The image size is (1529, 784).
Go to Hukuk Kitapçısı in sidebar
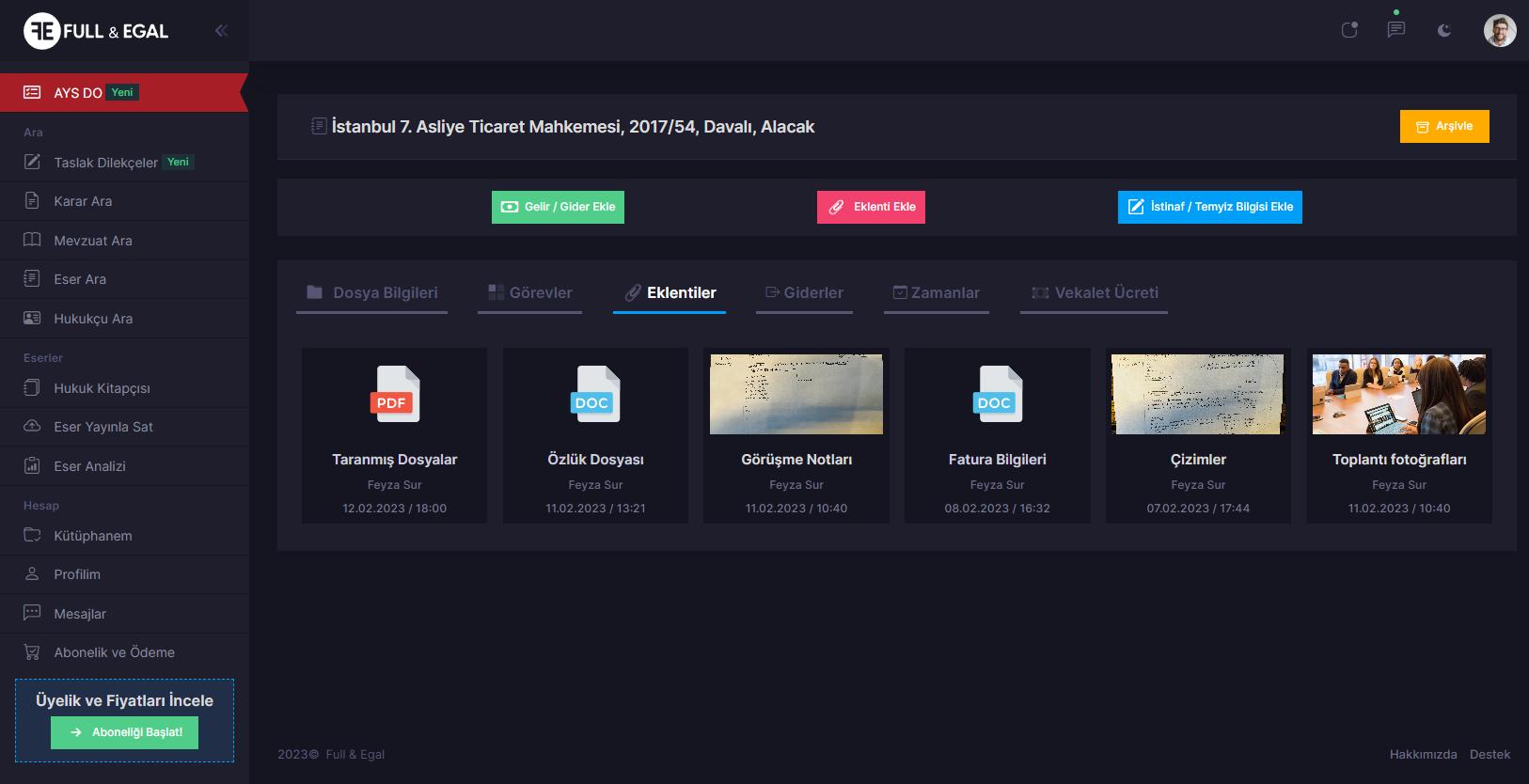pyautogui.click(x=102, y=388)
